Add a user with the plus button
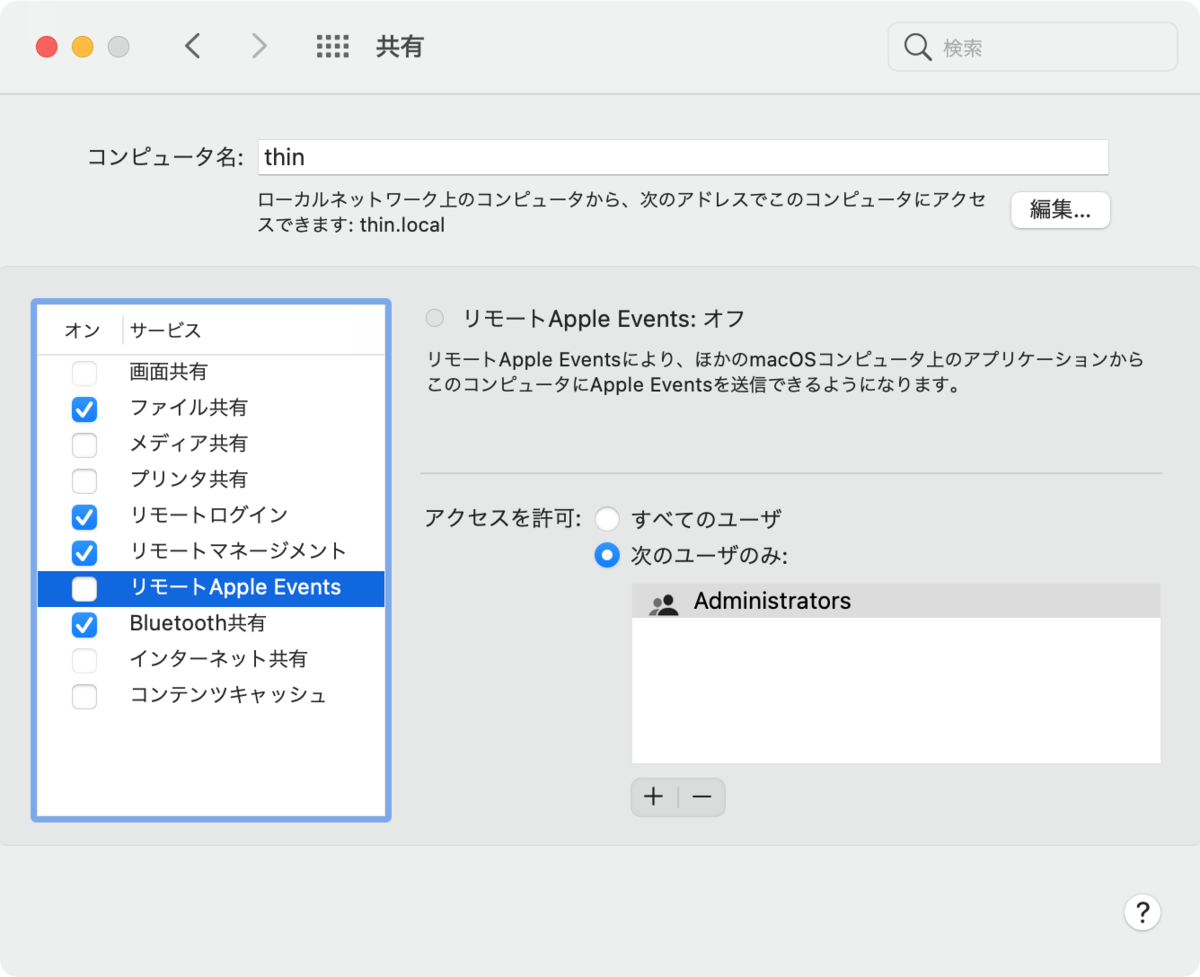The height and width of the screenshot is (977, 1200). point(654,797)
